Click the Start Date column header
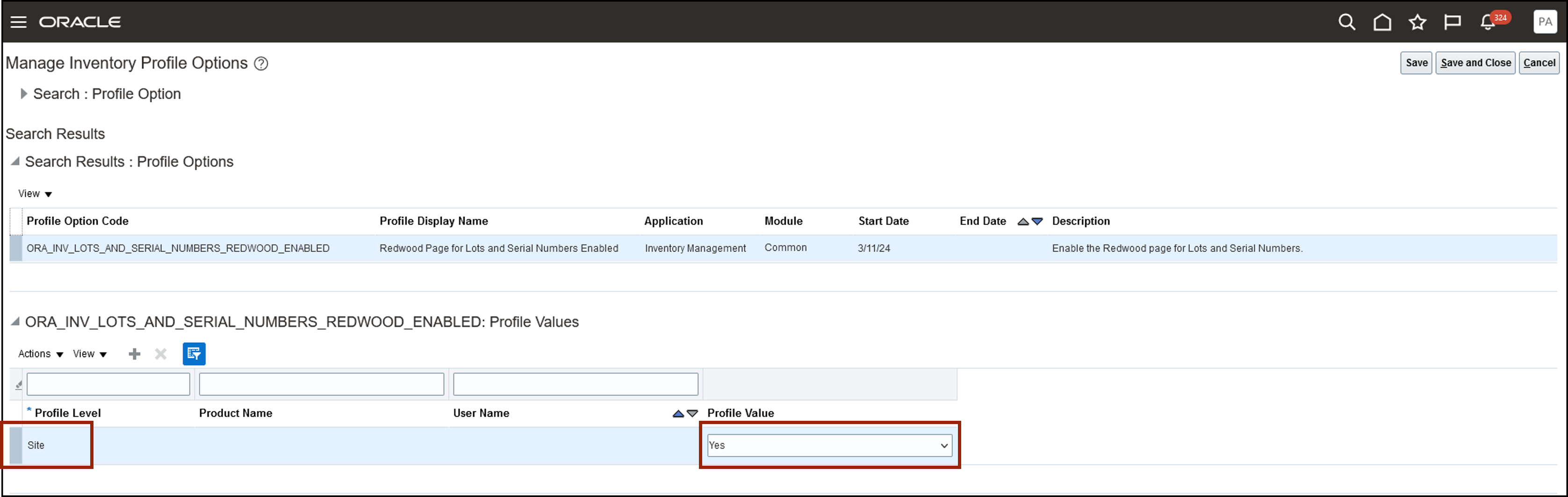Screen dimensions: 1568x497 click(x=883, y=221)
